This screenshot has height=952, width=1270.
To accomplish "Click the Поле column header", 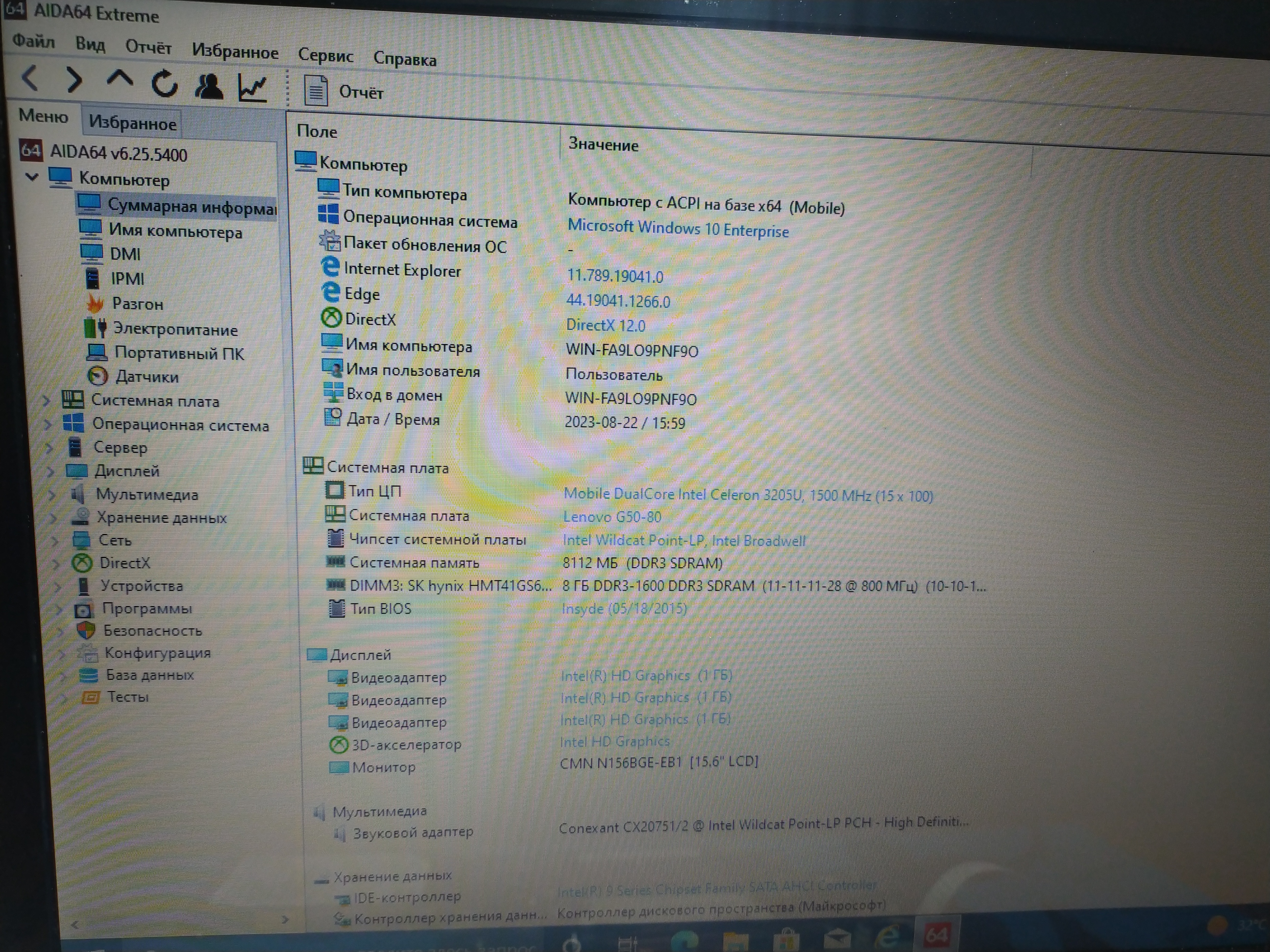I will 317,131.
